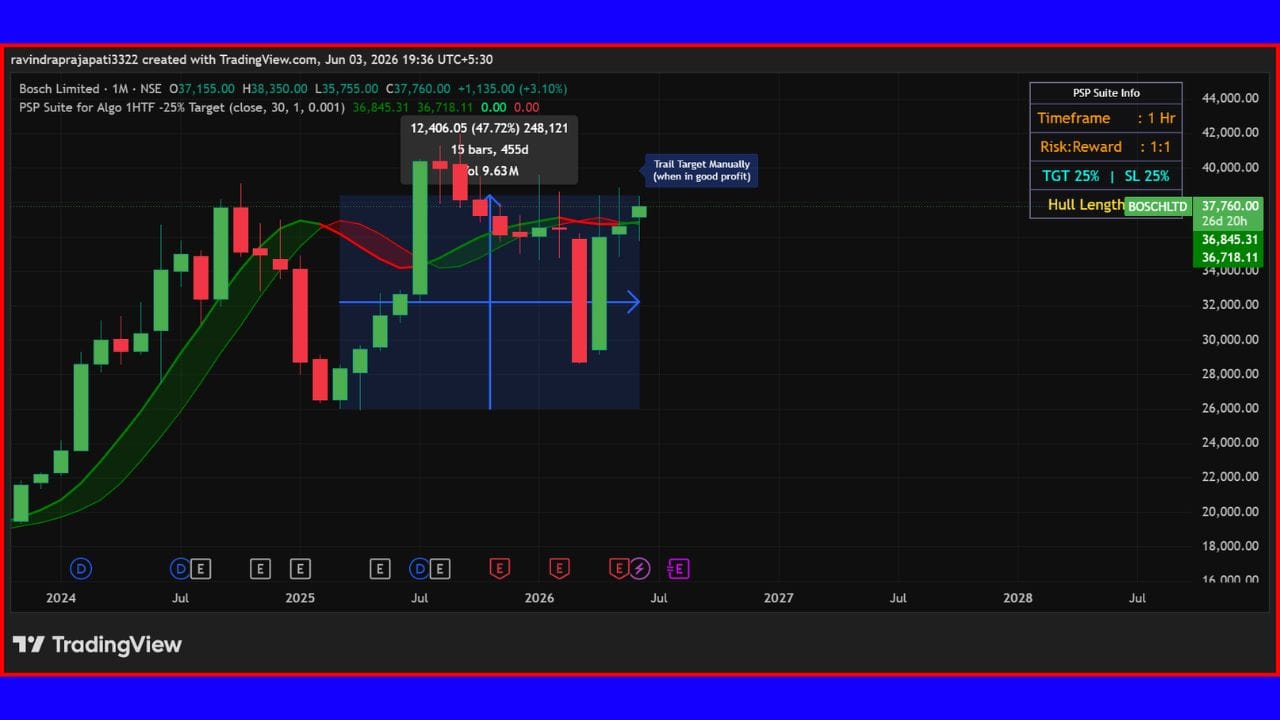The height and width of the screenshot is (720, 1280).
Task: Click the 2025 time axis label
Action: point(300,598)
